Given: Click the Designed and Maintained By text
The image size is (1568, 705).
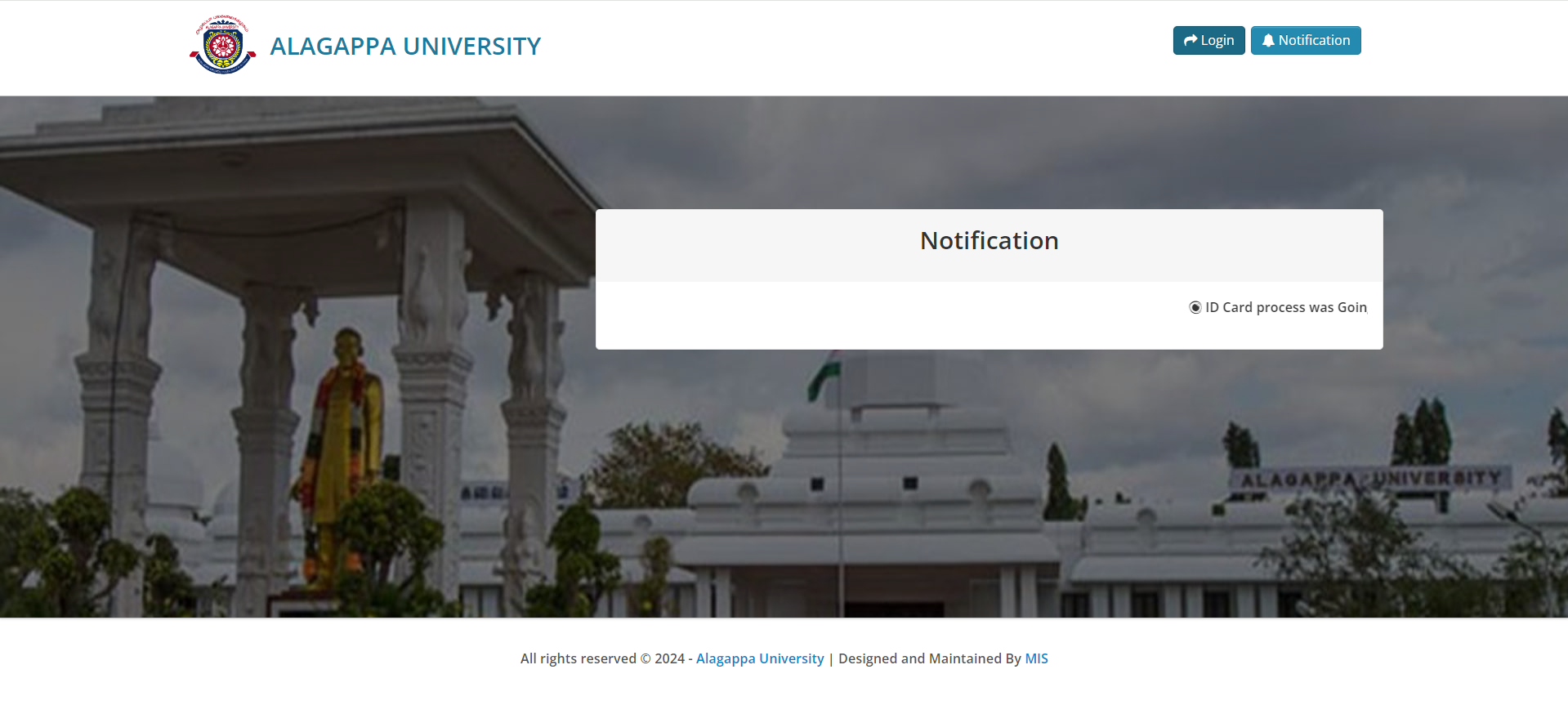Looking at the screenshot, I should point(930,658).
